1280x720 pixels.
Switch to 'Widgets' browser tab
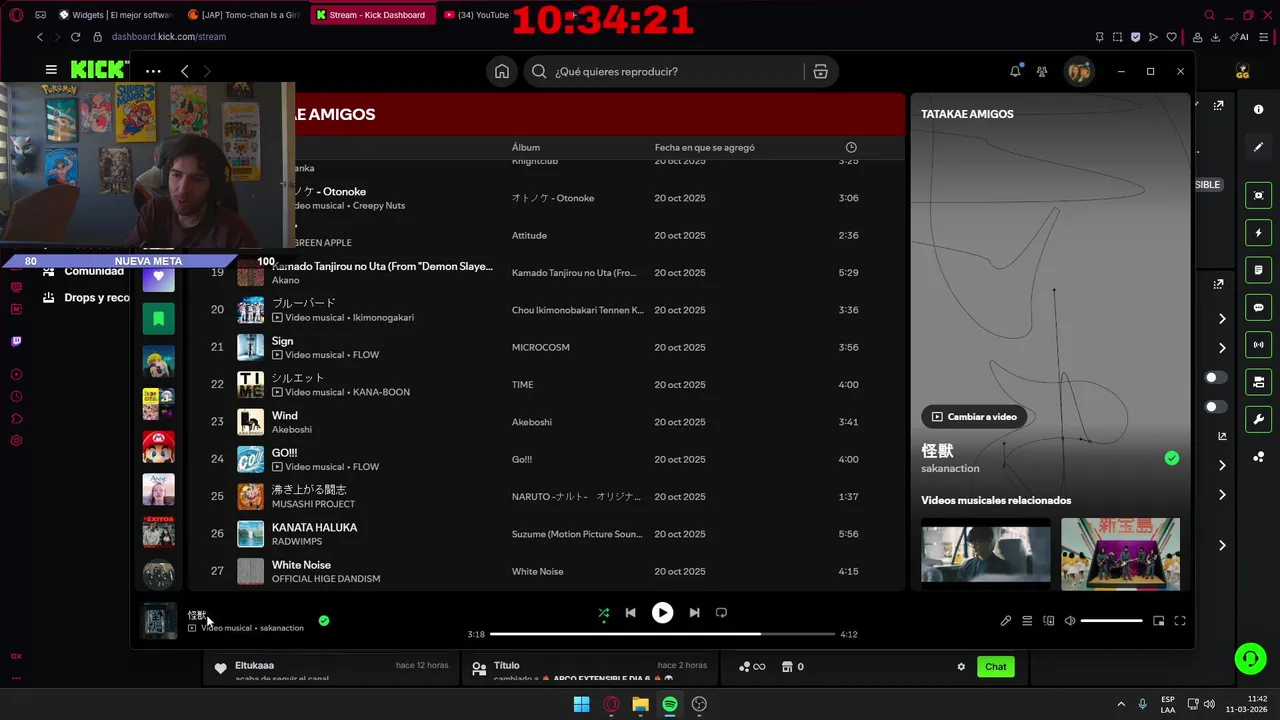pos(116,15)
